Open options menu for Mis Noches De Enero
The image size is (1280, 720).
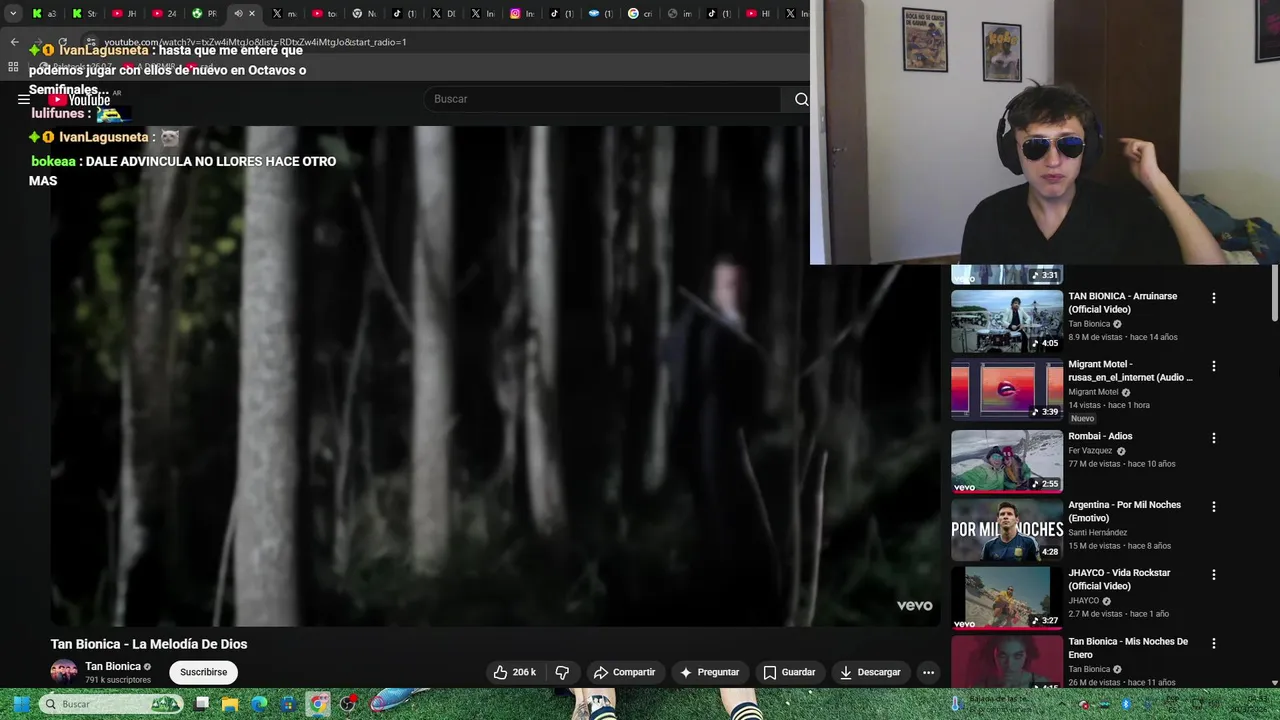click(x=1214, y=643)
